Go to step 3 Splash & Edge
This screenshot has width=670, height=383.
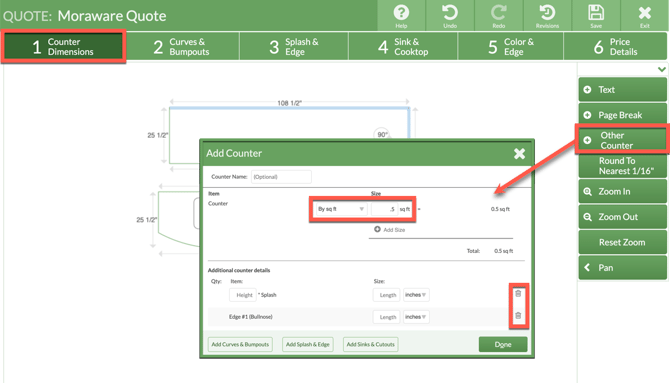[x=294, y=47]
